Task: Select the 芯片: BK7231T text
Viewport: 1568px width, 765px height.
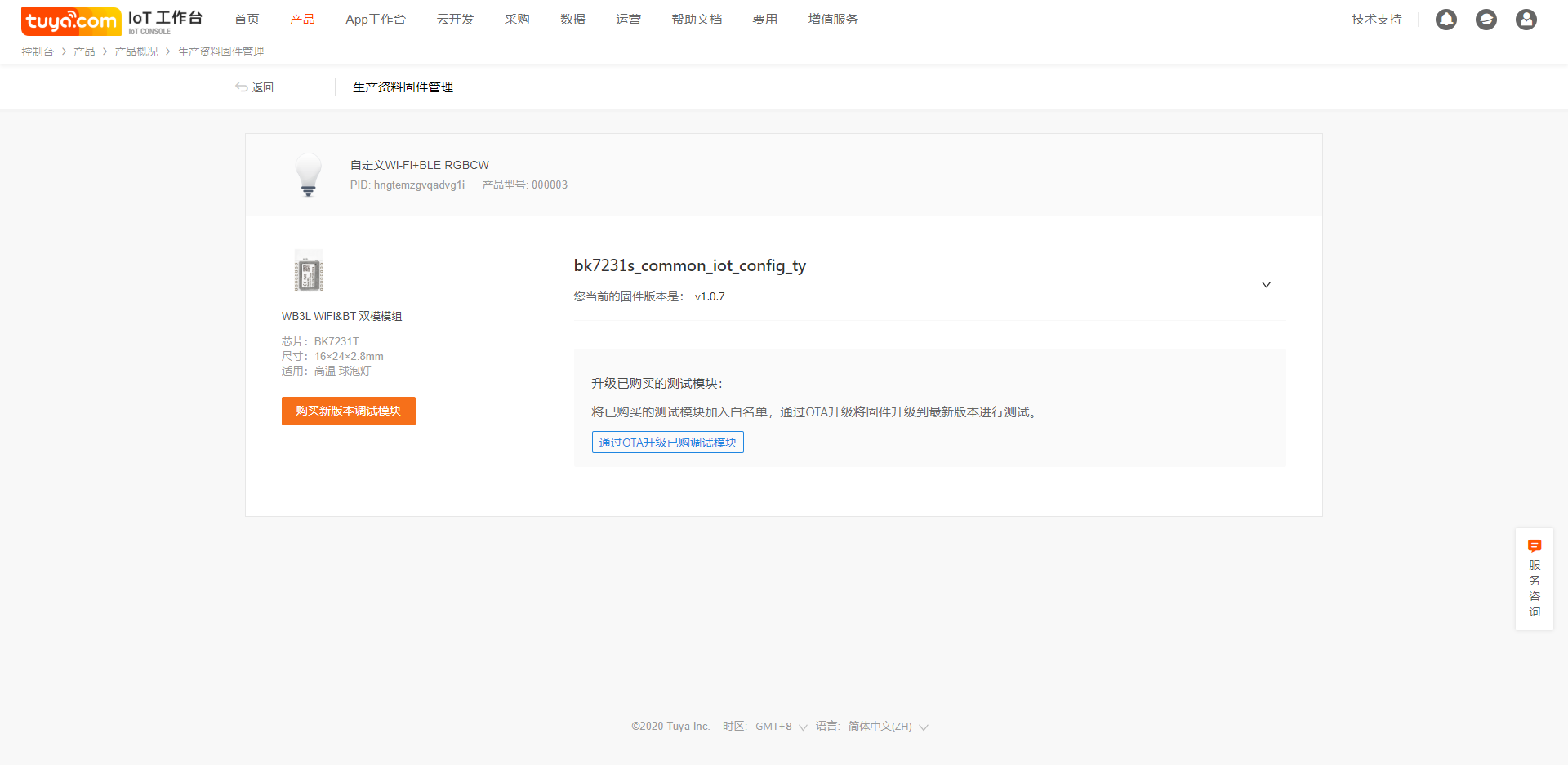Action: (x=320, y=342)
